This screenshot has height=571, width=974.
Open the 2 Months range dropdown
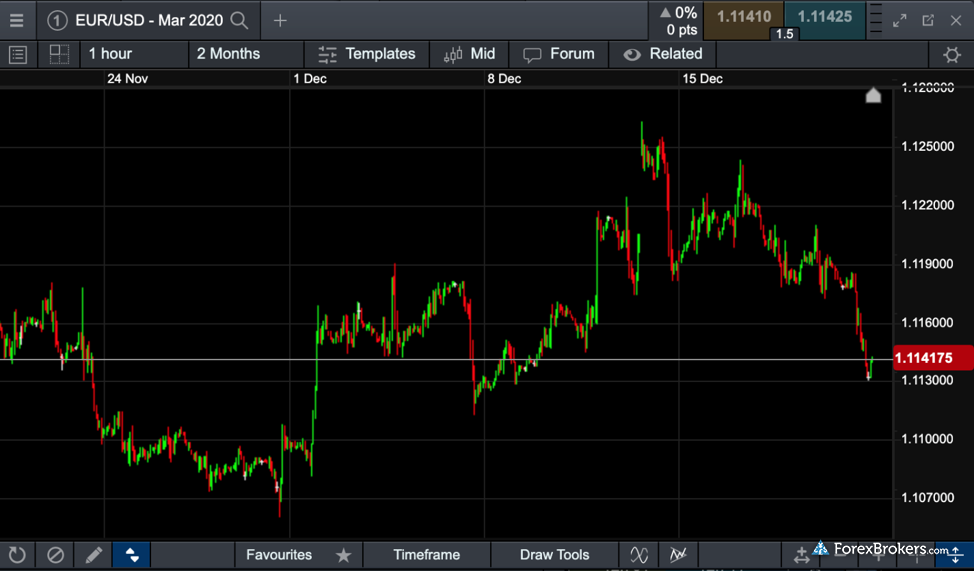pos(245,54)
